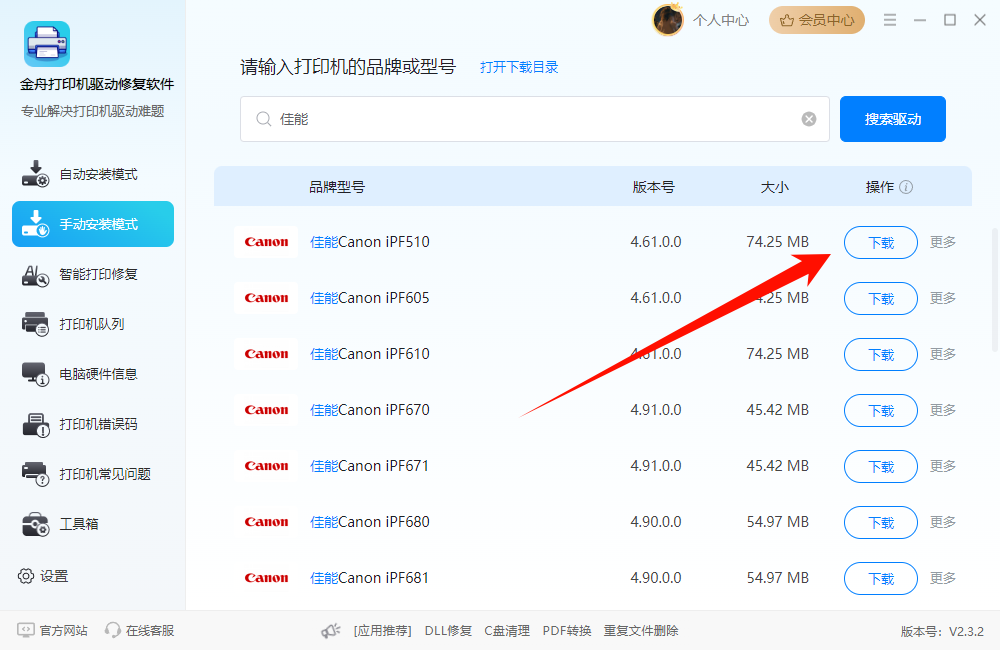Image resolution: width=1000 pixels, height=650 pixels.
Task: Open 设置 in the sidebar
Action: [43, 576]
